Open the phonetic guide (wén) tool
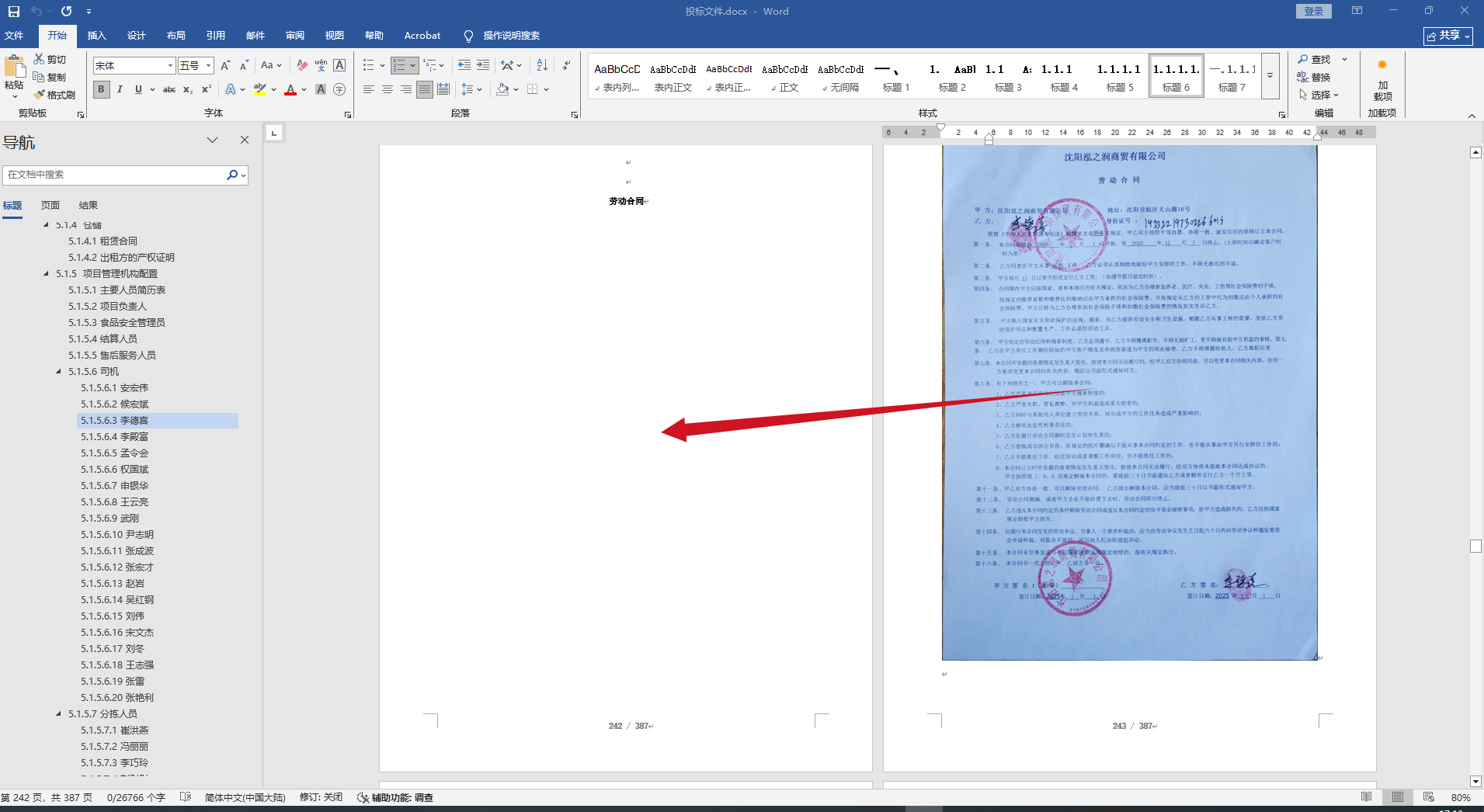 click(x=321, y=66)
